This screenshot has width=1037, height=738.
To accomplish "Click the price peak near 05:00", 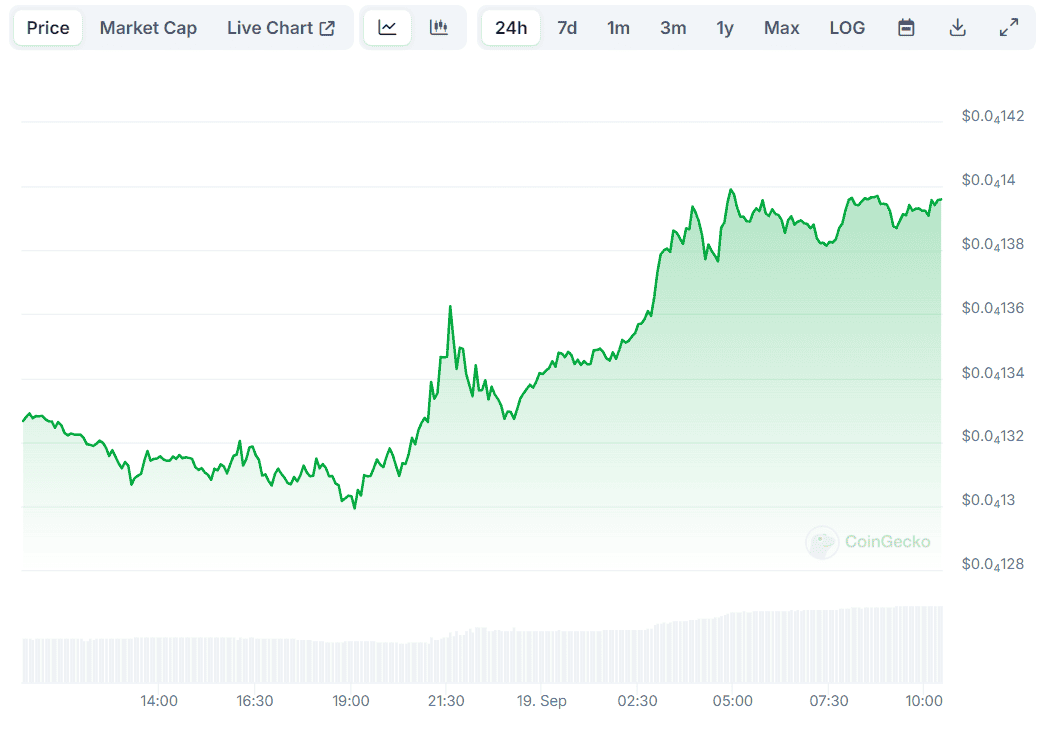I will click(x=731, y=190).
